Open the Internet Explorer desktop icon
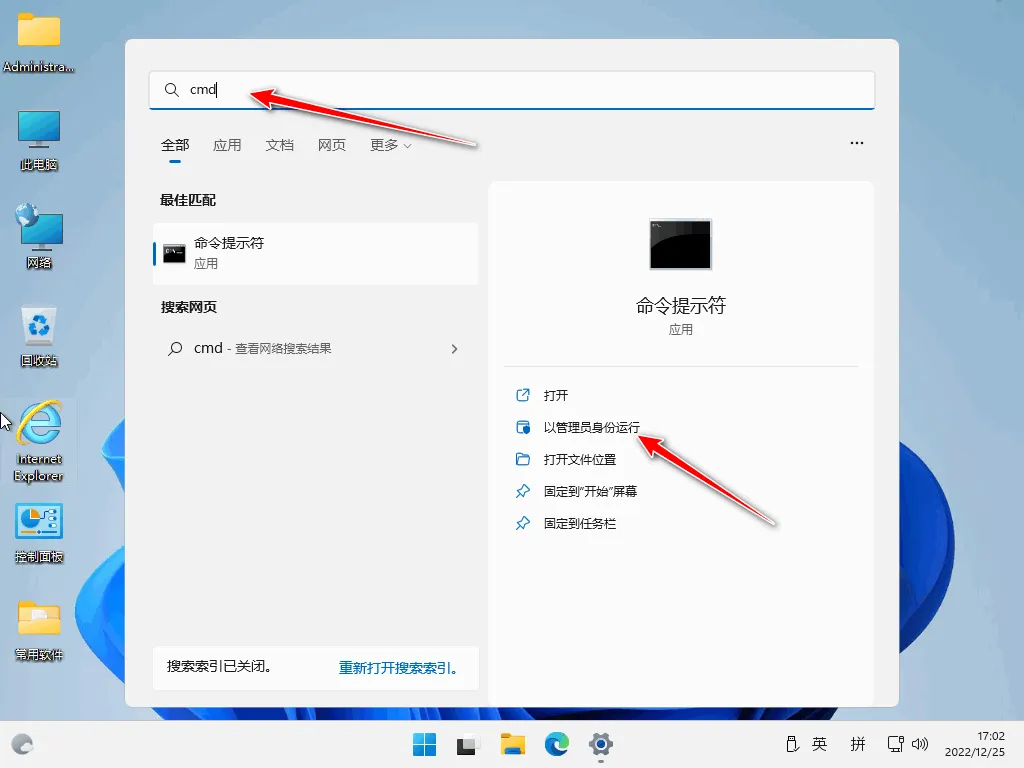 [x=39, y=426]
